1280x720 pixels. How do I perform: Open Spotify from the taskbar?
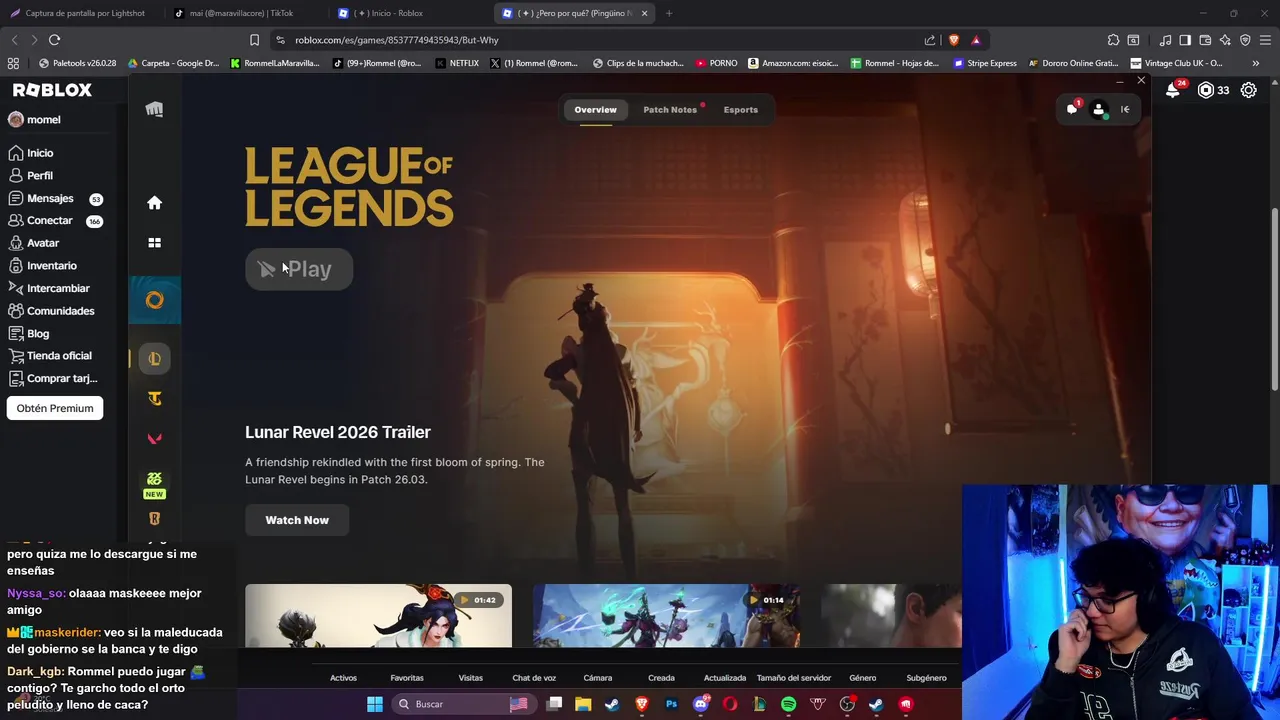tap(788, 704)
